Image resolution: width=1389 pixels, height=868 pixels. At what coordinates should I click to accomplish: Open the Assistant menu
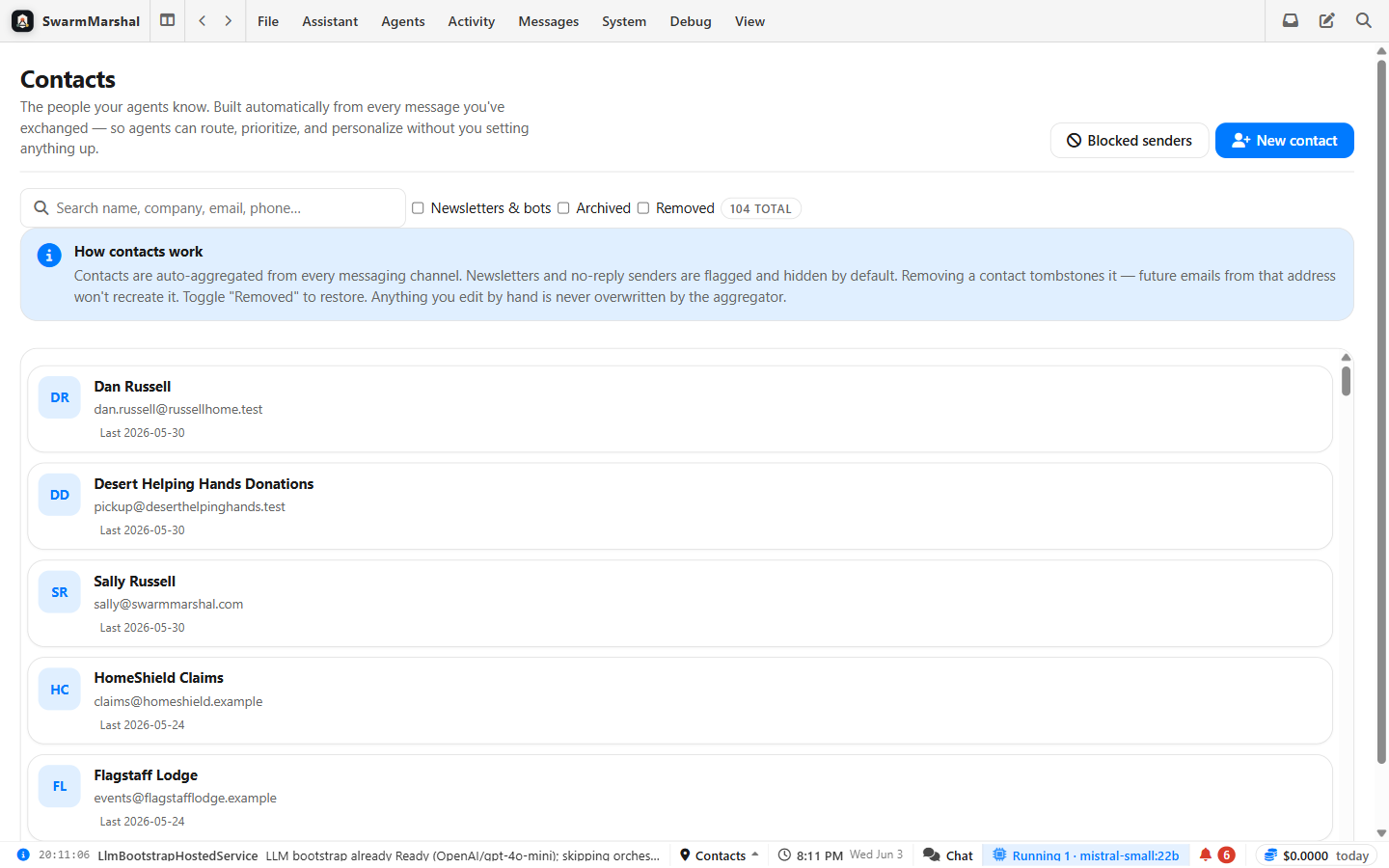330,21
